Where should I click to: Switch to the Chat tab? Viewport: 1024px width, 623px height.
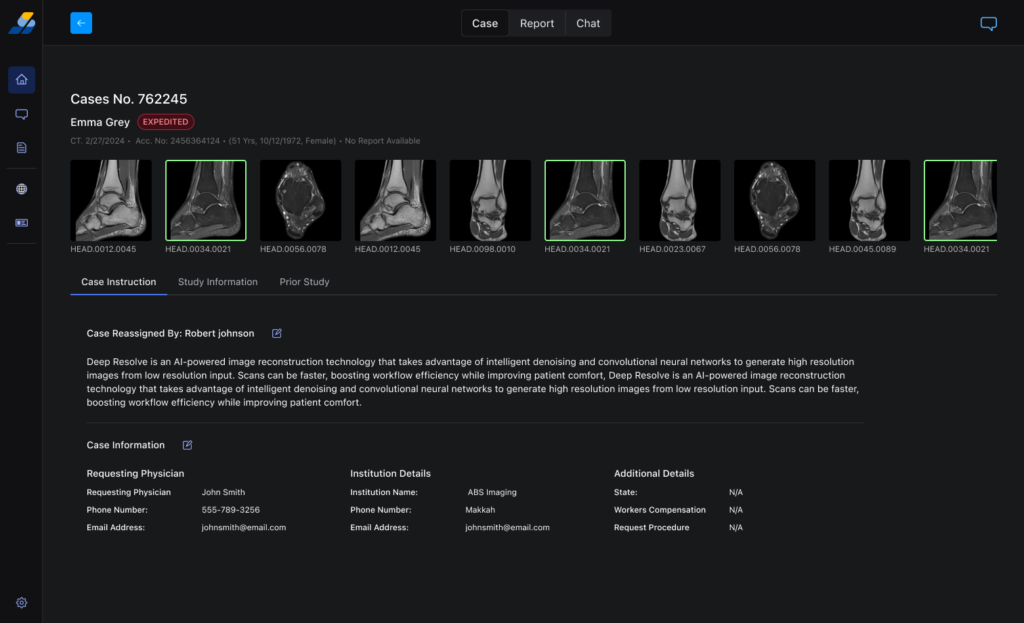588,23
